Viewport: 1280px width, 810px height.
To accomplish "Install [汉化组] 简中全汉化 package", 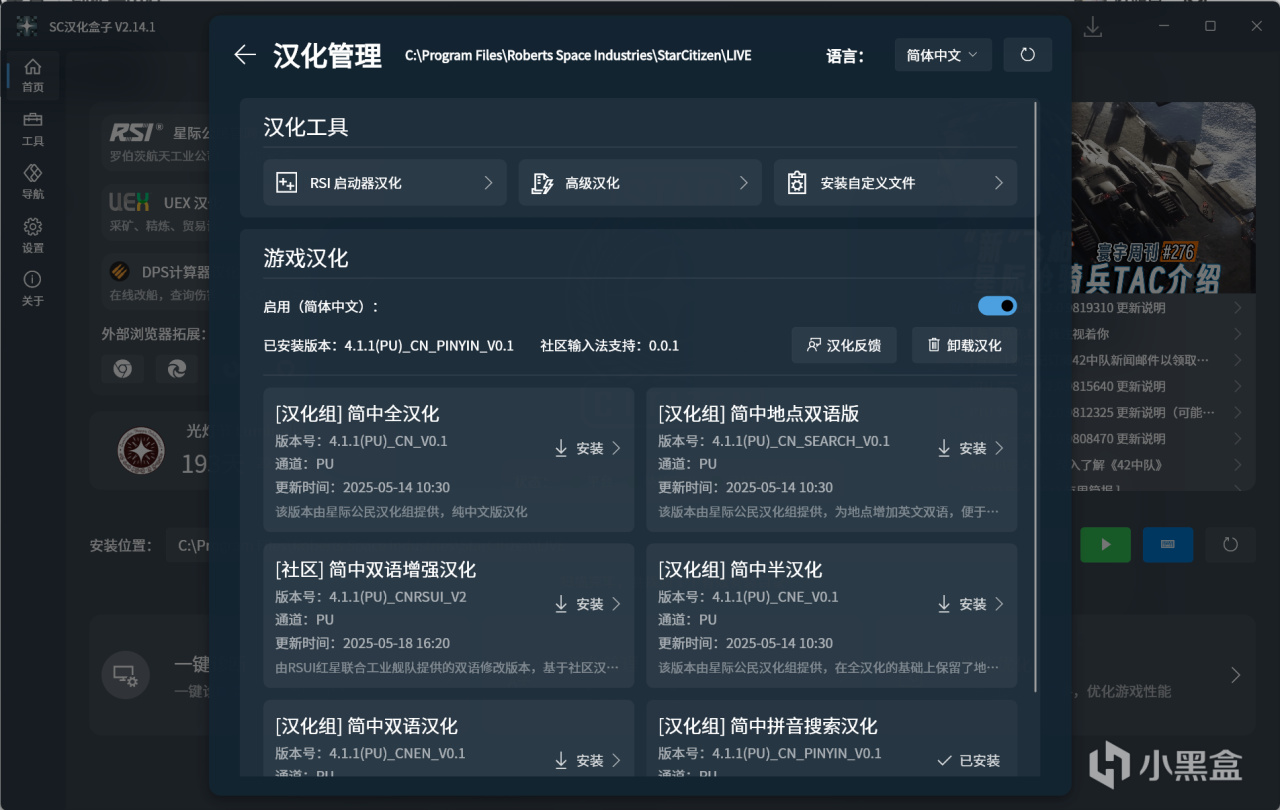I will [588, 449].
